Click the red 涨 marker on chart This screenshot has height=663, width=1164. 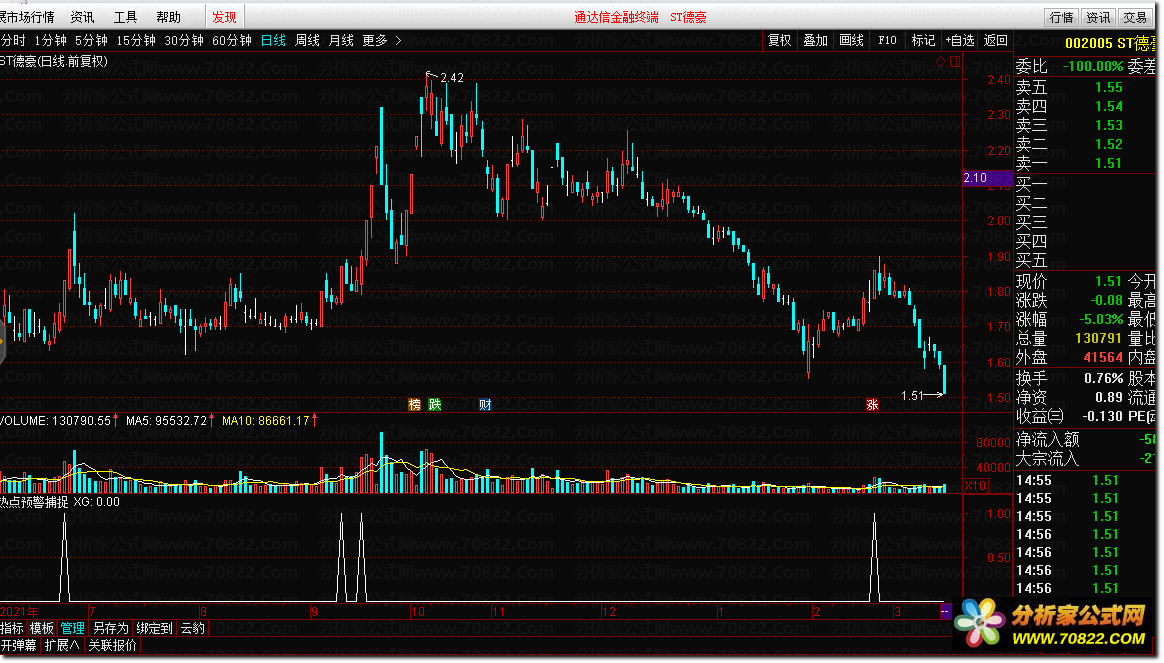[872, 405]
